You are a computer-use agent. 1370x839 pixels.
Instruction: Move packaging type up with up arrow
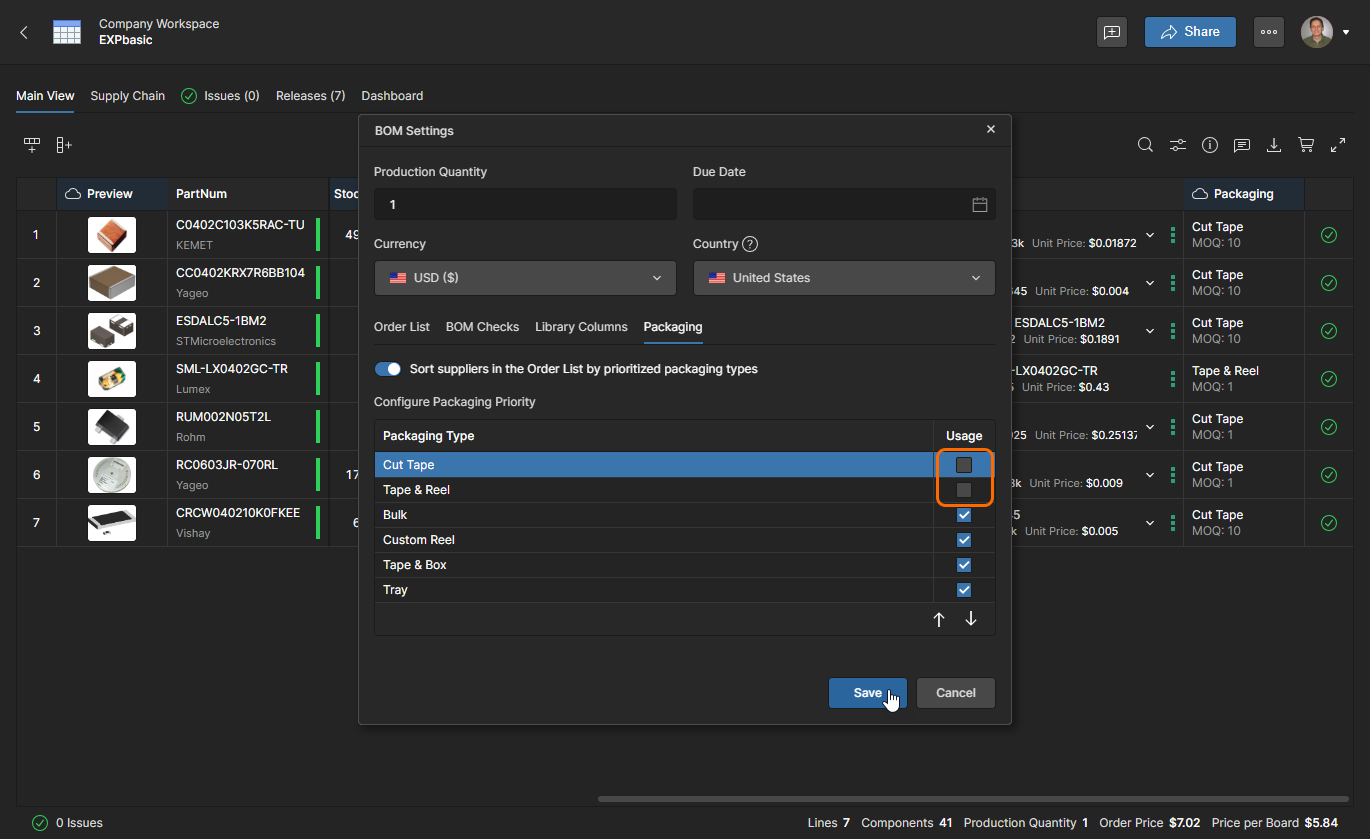(939, 619)
